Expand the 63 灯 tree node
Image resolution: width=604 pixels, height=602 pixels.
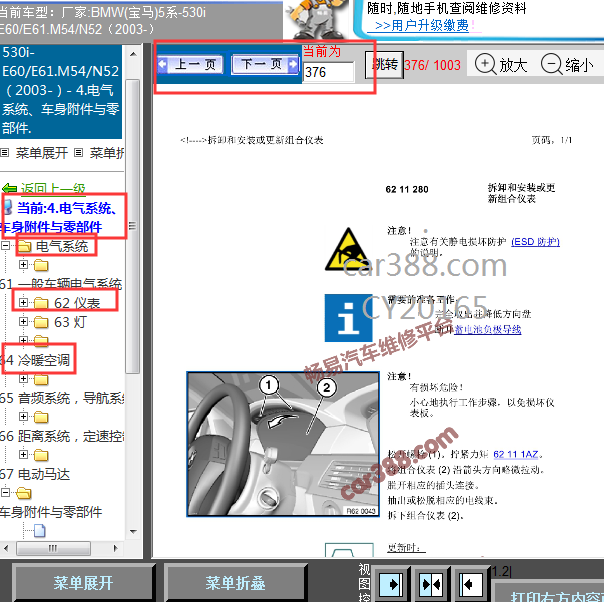tap(23, 321)
